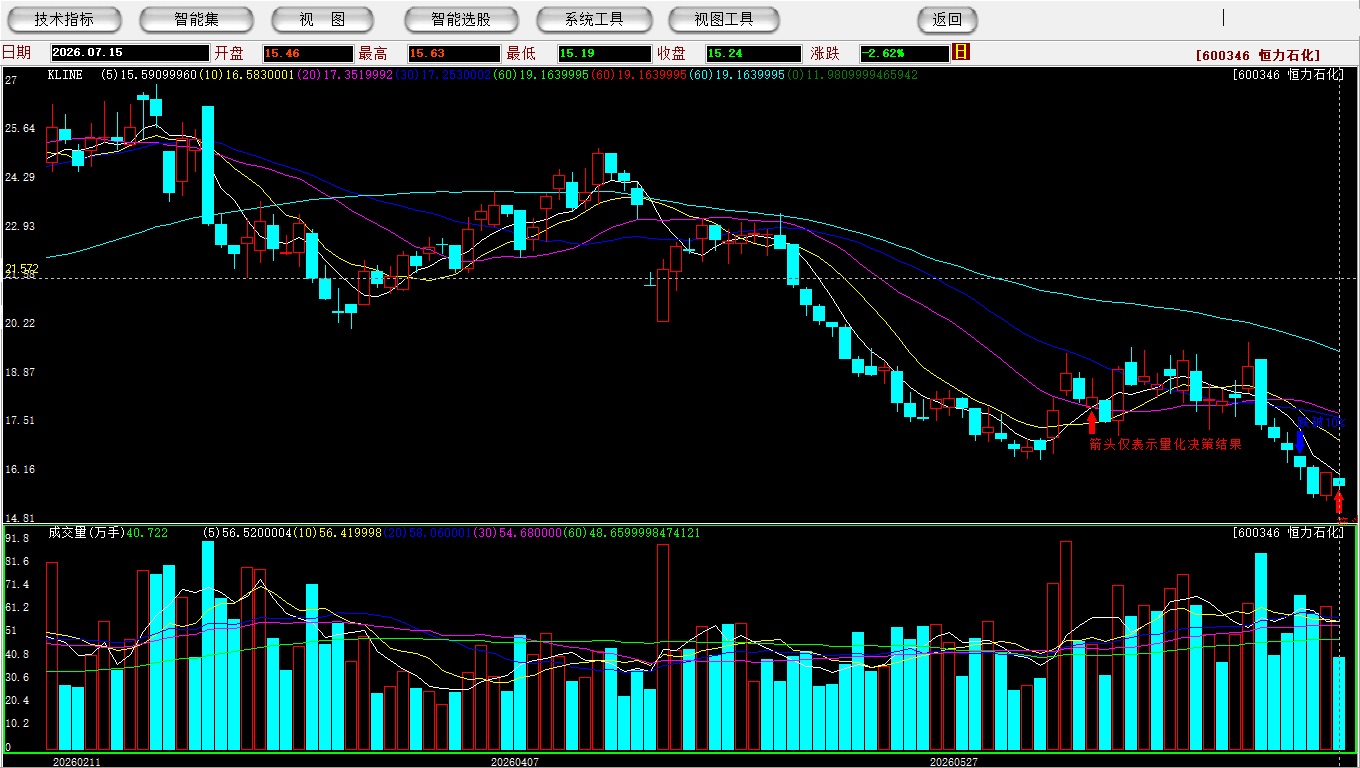Click the 成交量(万手) volume label

(86, 533)
